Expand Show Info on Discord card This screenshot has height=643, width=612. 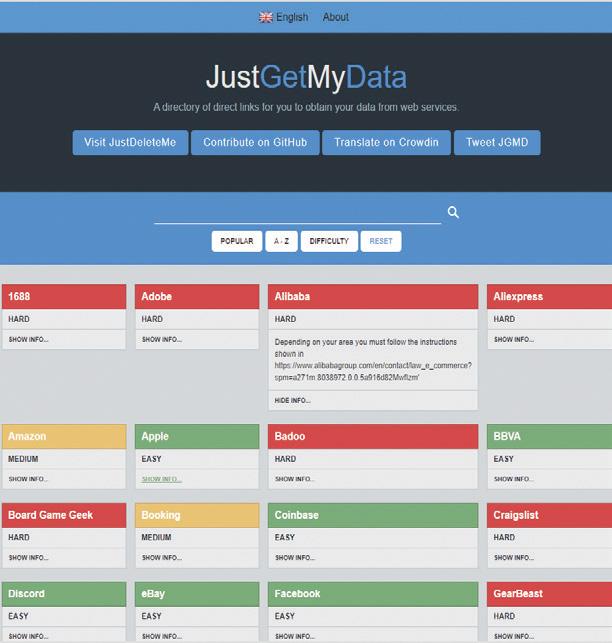coord(28,636)
